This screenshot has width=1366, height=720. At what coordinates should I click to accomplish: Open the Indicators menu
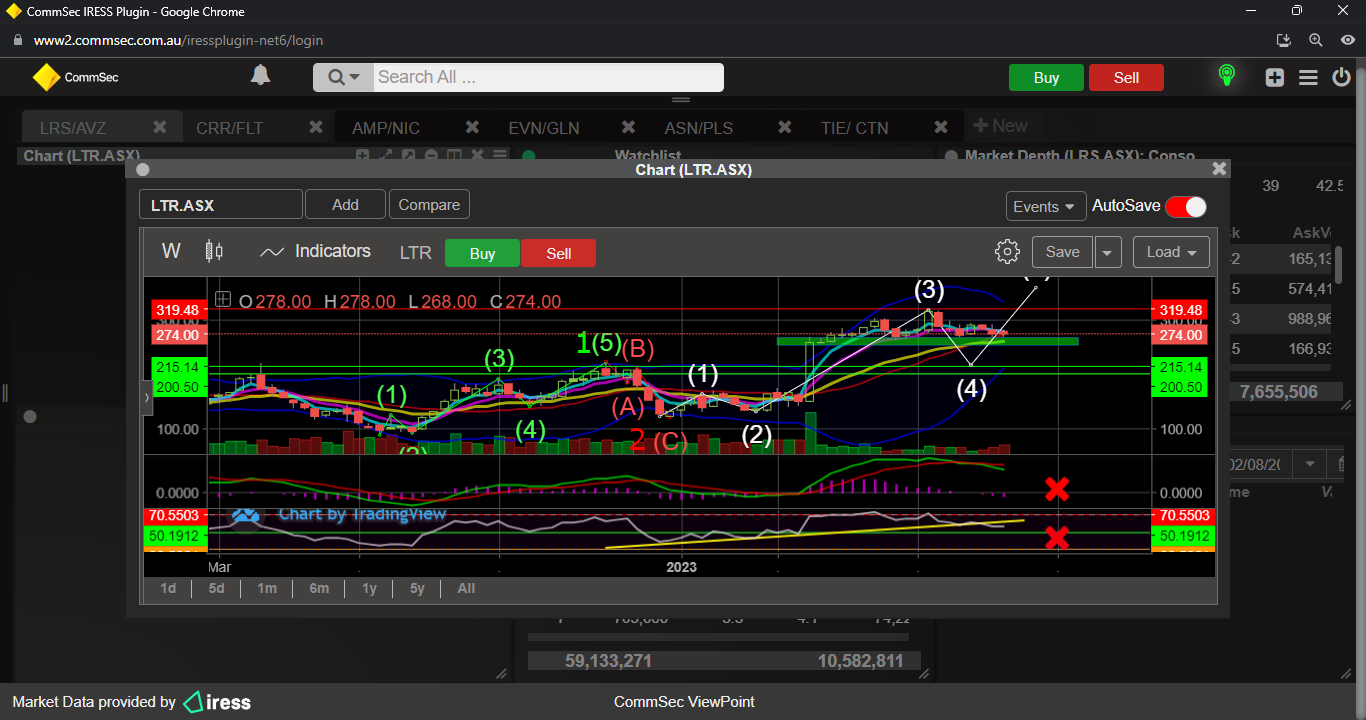click(315, 251)
